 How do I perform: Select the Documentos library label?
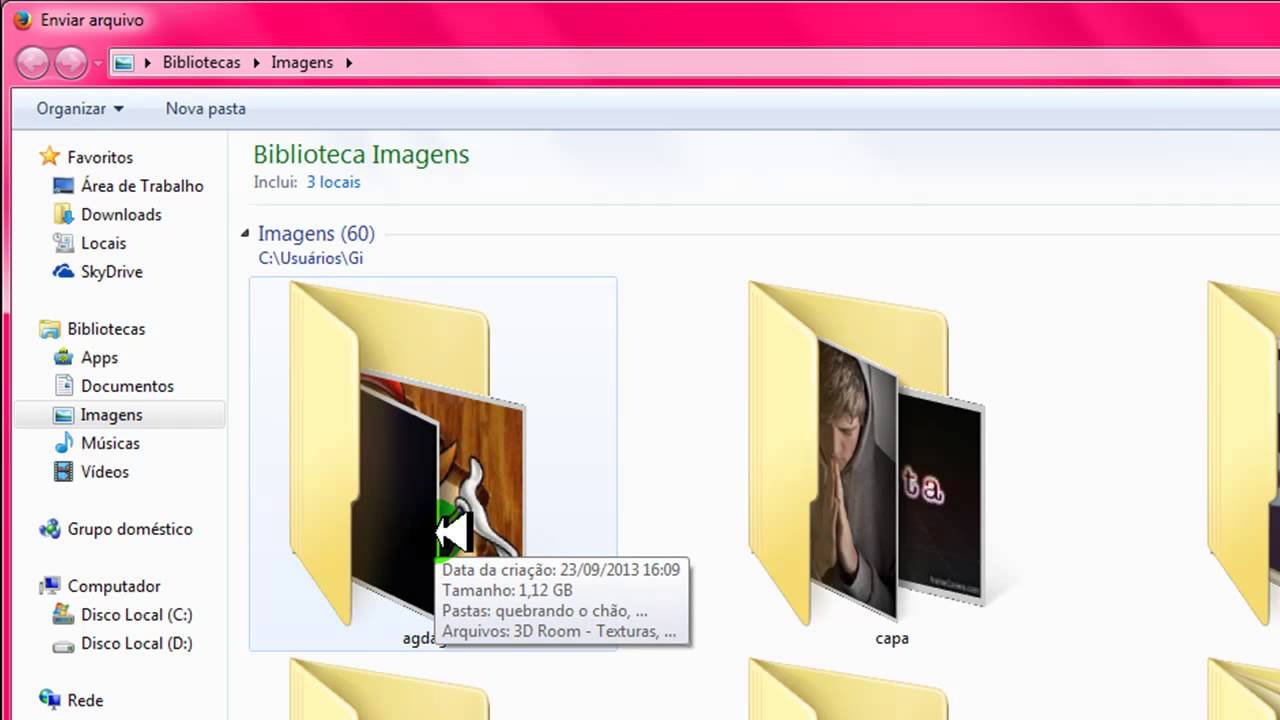[x=128, y=386]
